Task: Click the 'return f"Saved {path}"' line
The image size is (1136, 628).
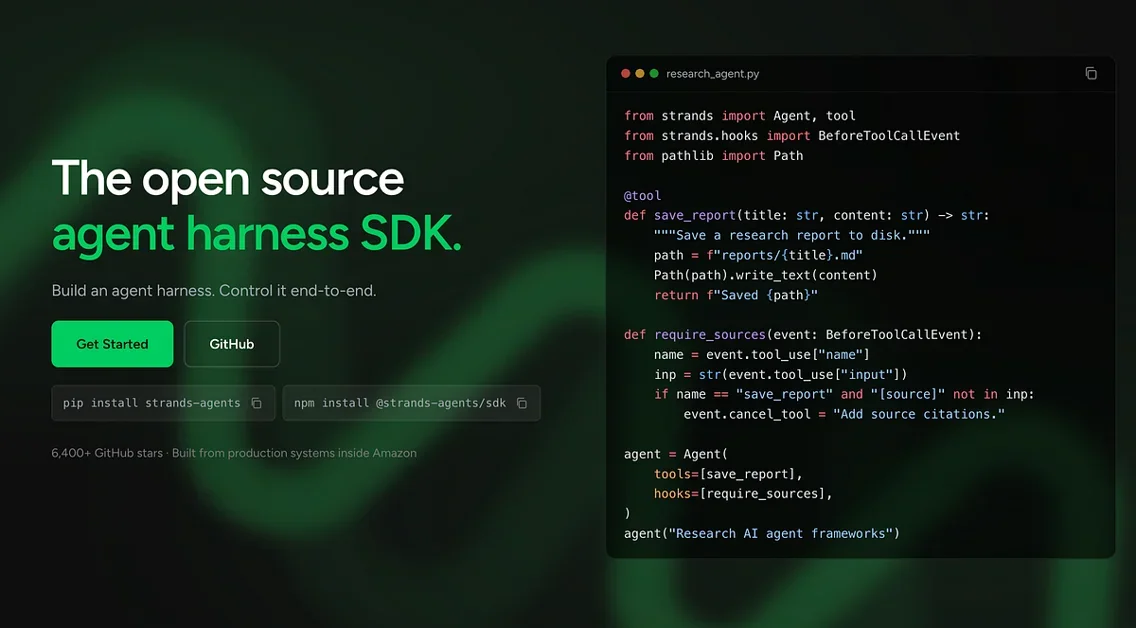Action: pos(735,295)
